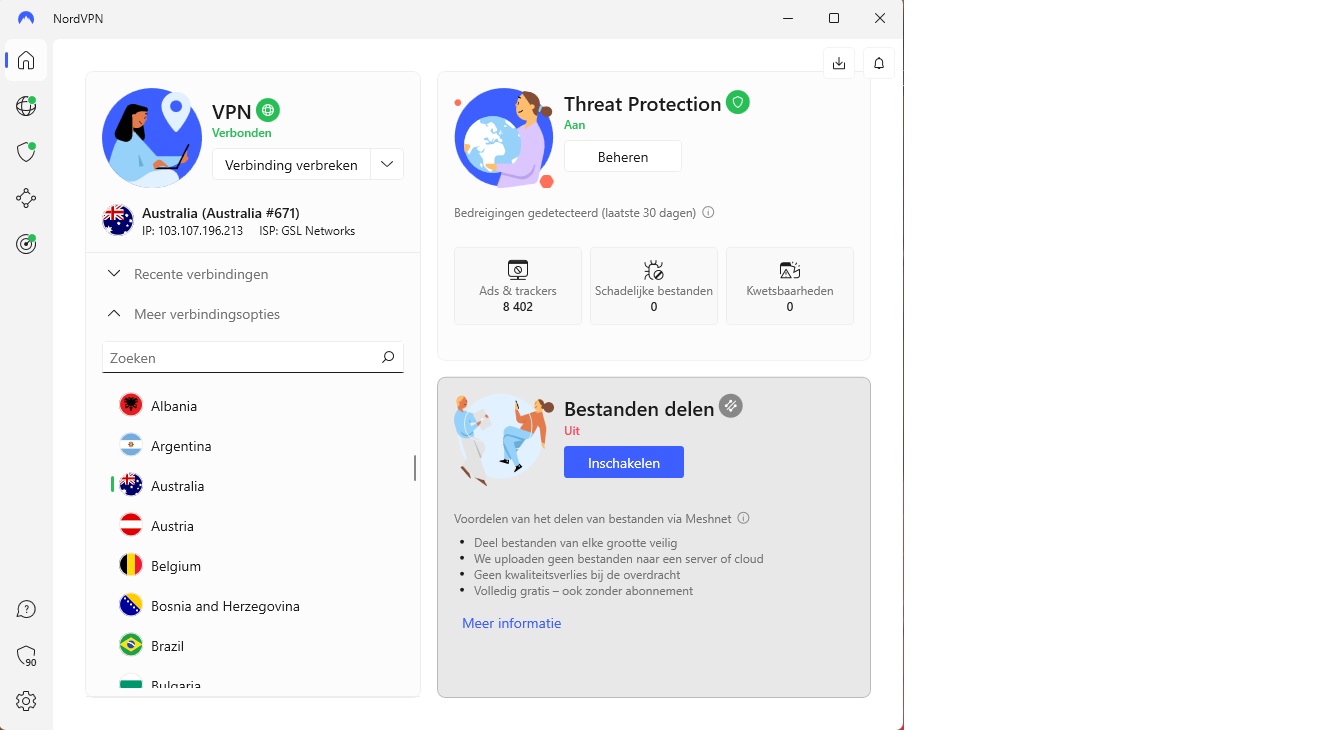The height and width of the screenshot is (730, 1333).
Task: Collapse Meer verbindingsopties section
Action: coord(207,314)
